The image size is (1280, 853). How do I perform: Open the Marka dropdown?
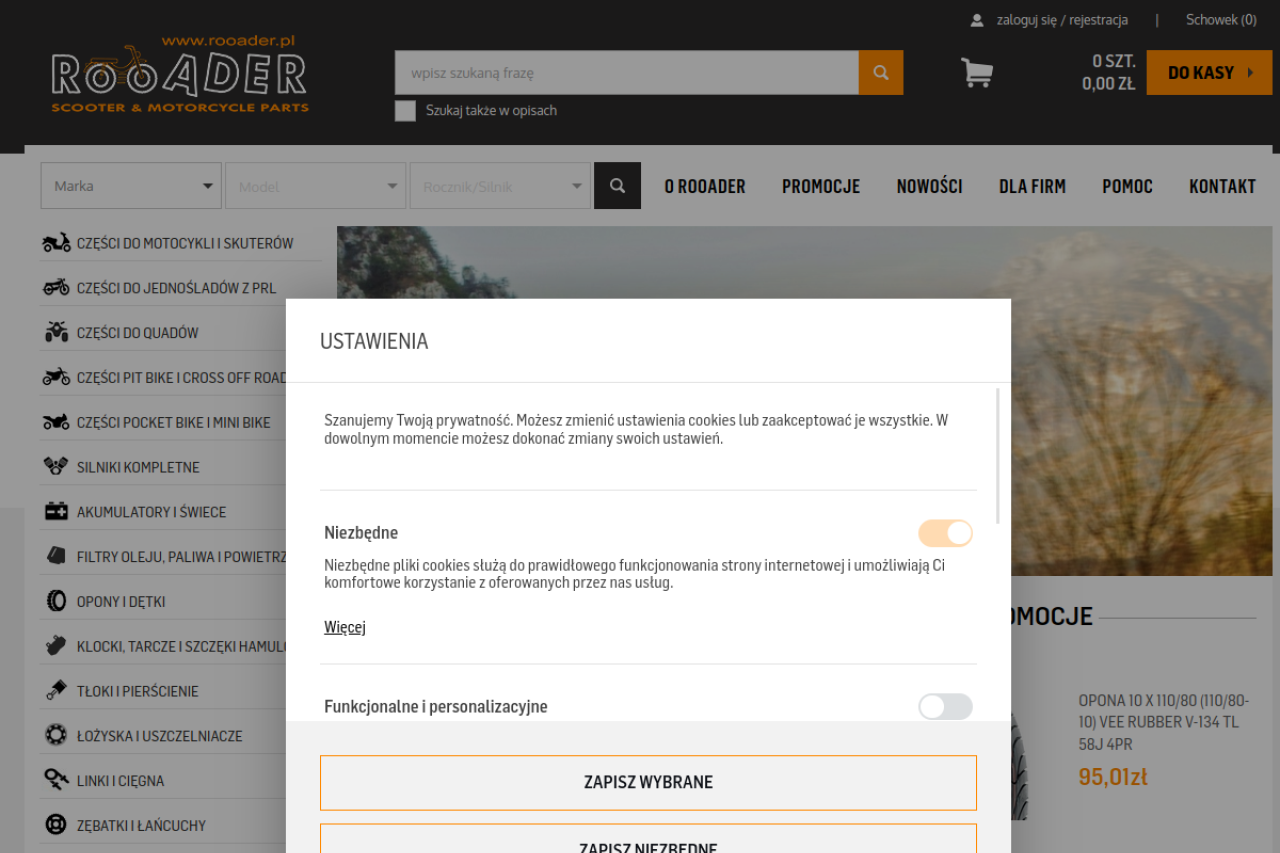coord(131,186)
